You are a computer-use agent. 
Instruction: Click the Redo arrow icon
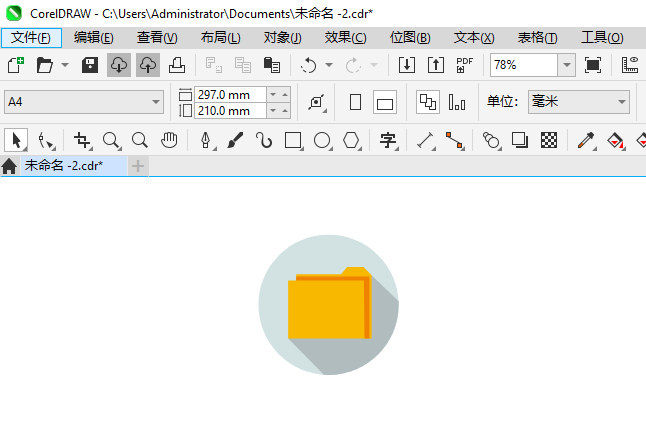[353, 65]
